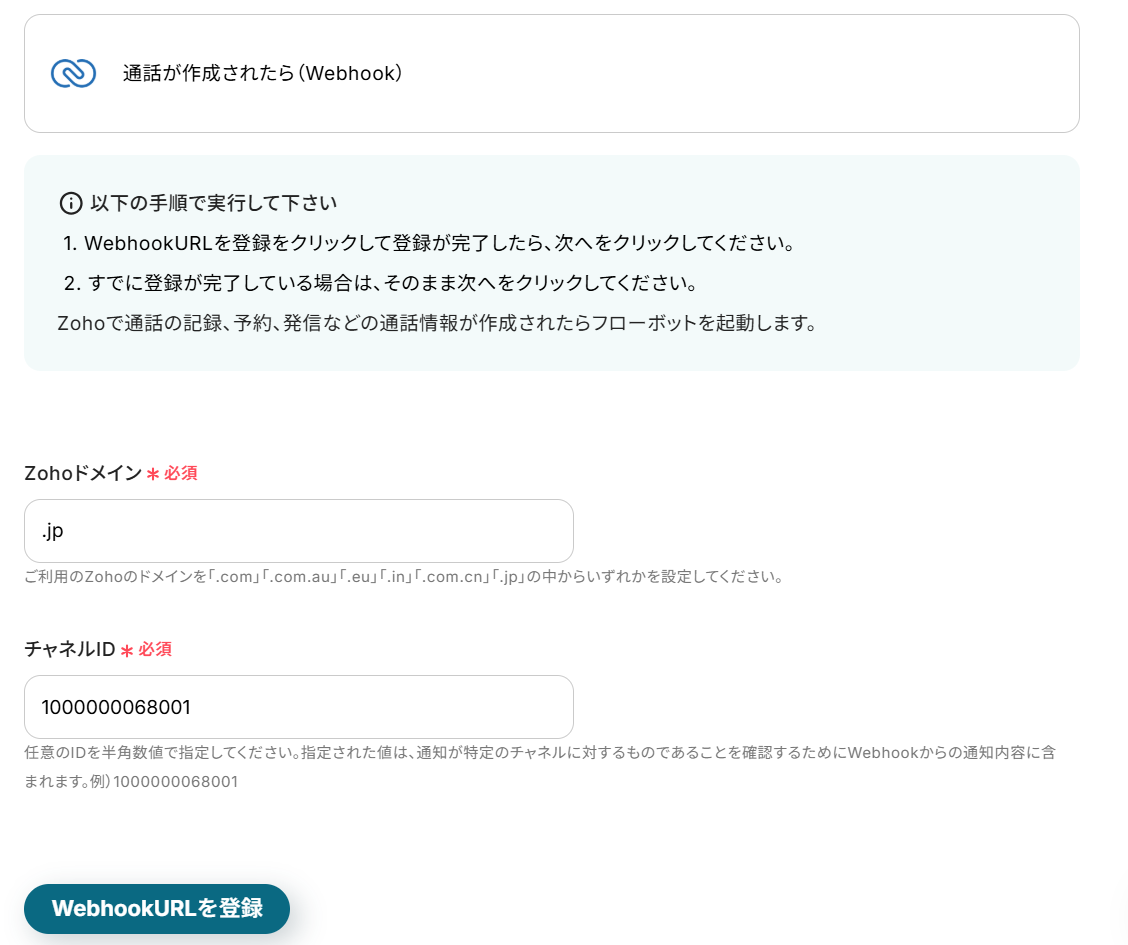The width and height of the screenshot is (1128, 945).
Task: Select the Zohoドメイン field label
Action: point(83,473)
